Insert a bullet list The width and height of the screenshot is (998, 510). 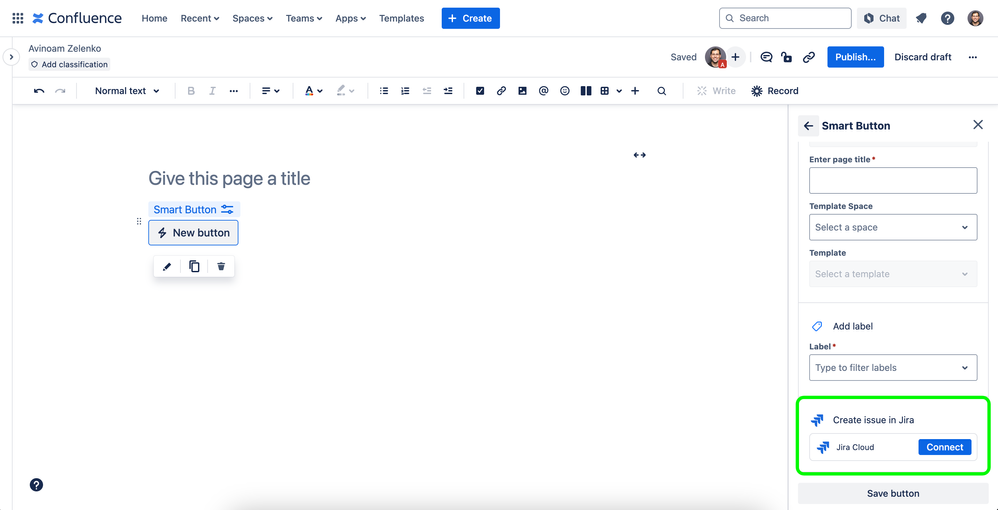coord(384,91)
